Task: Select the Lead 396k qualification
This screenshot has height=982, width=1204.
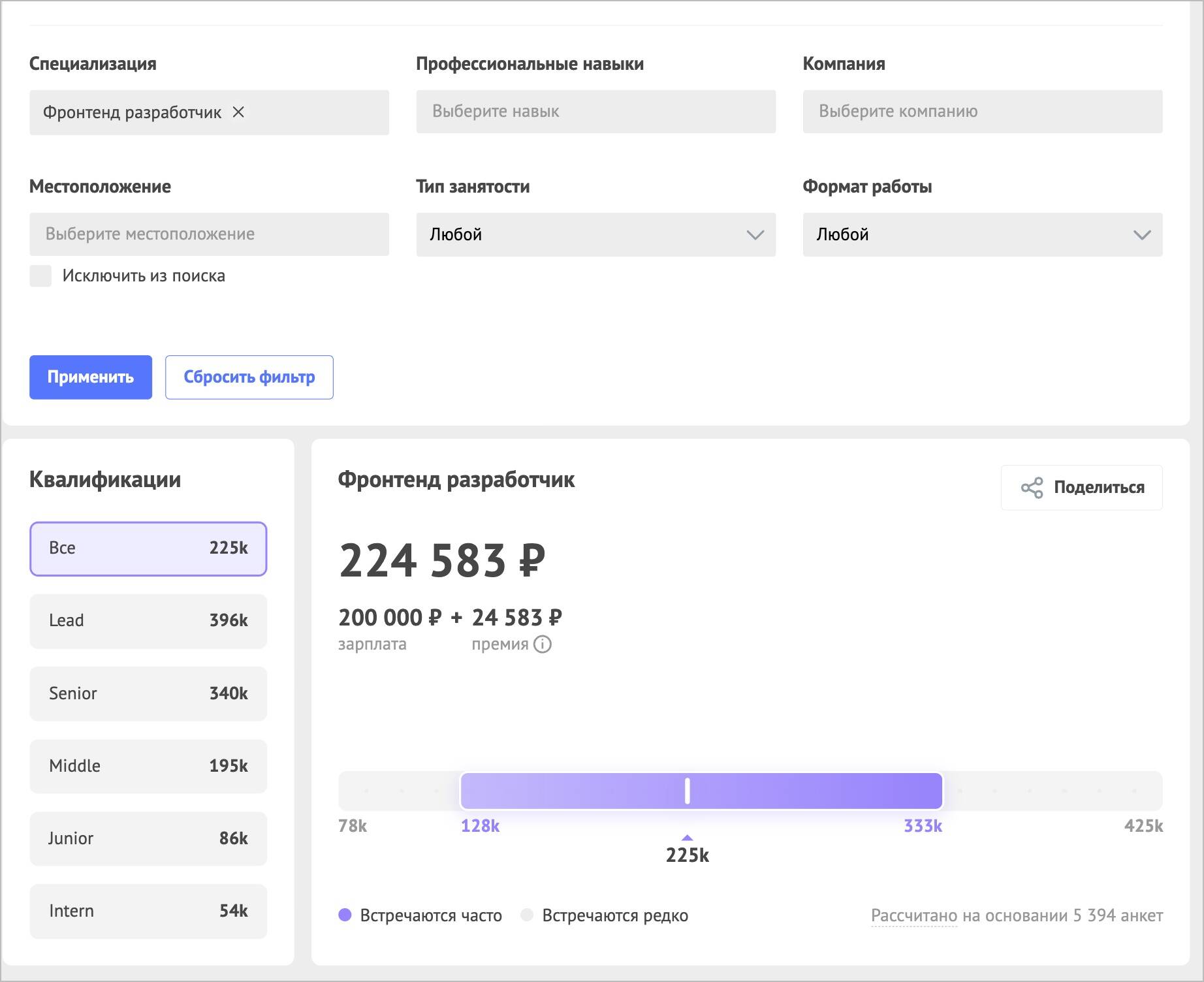Action: pyautogui.click(x=148, y=621)
